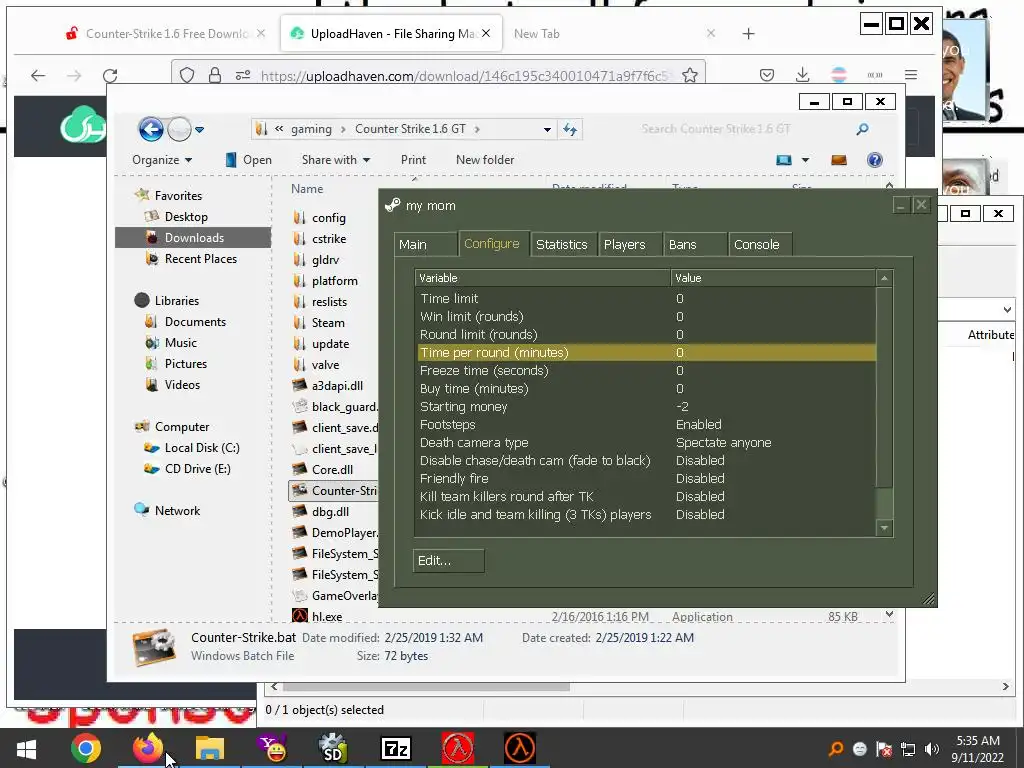Click the Explorer search magnifier icon
The height and width of the screenshot is (768, 1024).
click(862, 129)
